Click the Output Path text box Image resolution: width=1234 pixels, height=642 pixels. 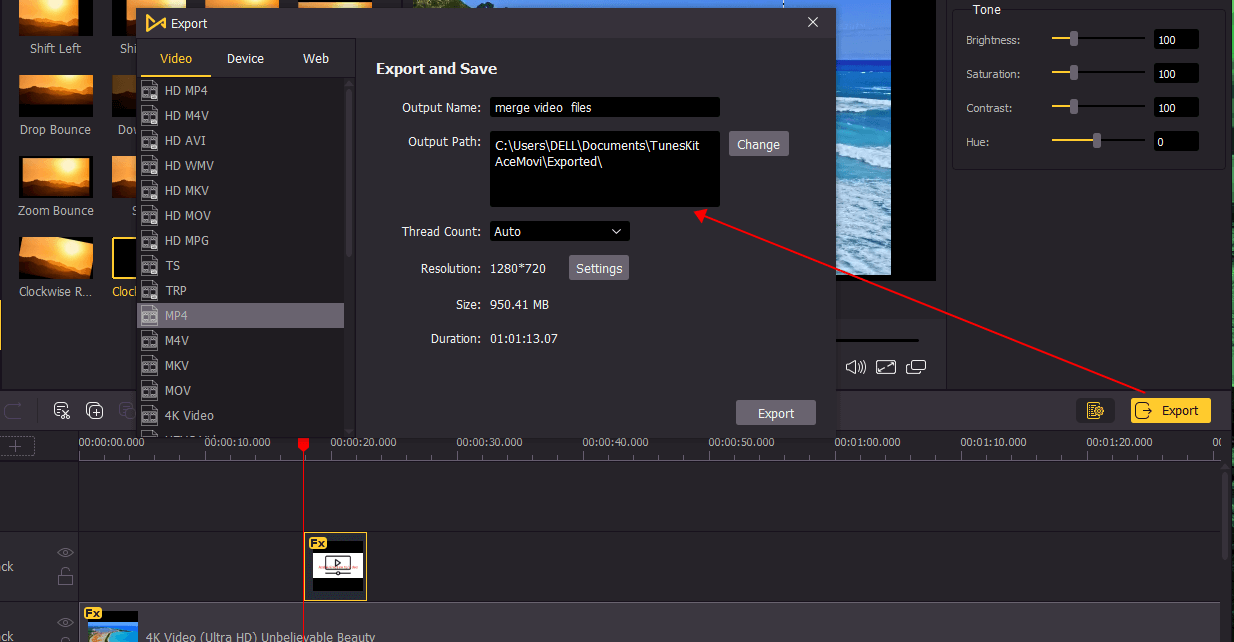point(605,169)
